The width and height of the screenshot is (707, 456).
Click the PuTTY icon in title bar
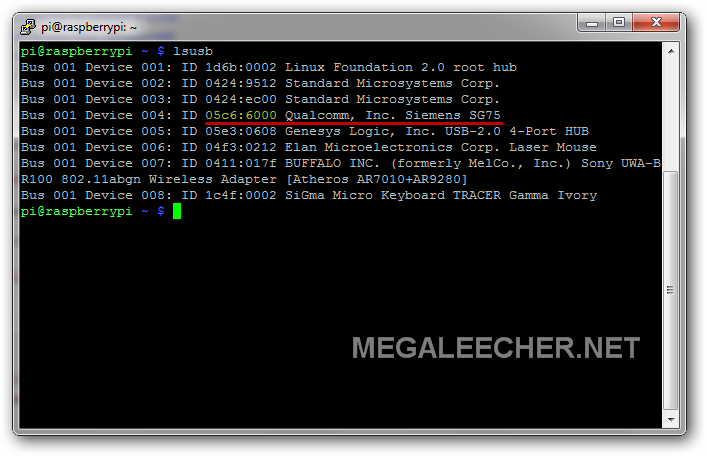pos(28,27)
